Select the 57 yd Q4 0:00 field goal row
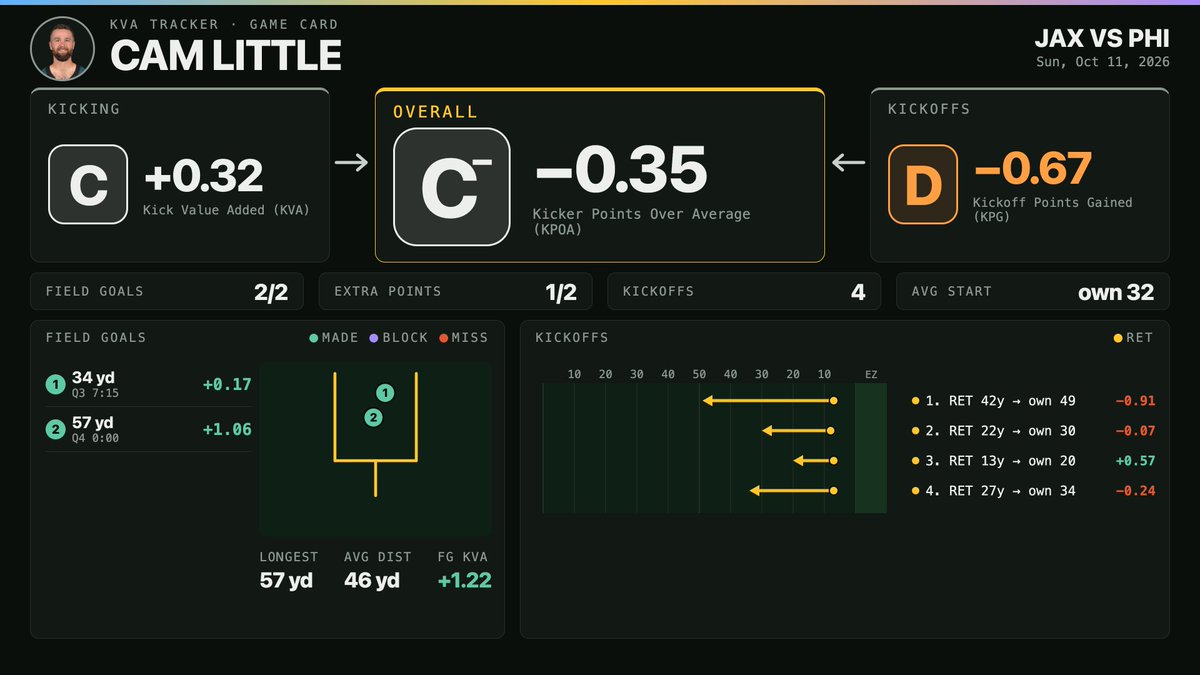This screenshot has height=675, width=1200. coord(149,429)
